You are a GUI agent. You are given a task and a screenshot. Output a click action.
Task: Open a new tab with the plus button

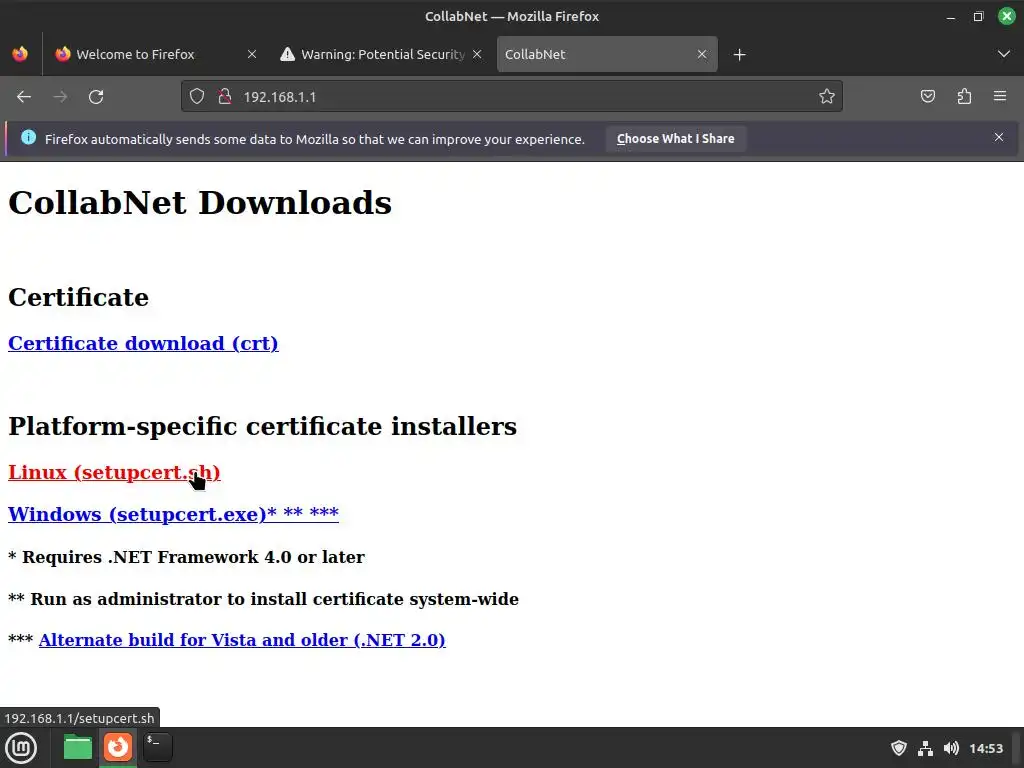click(739, 55)
